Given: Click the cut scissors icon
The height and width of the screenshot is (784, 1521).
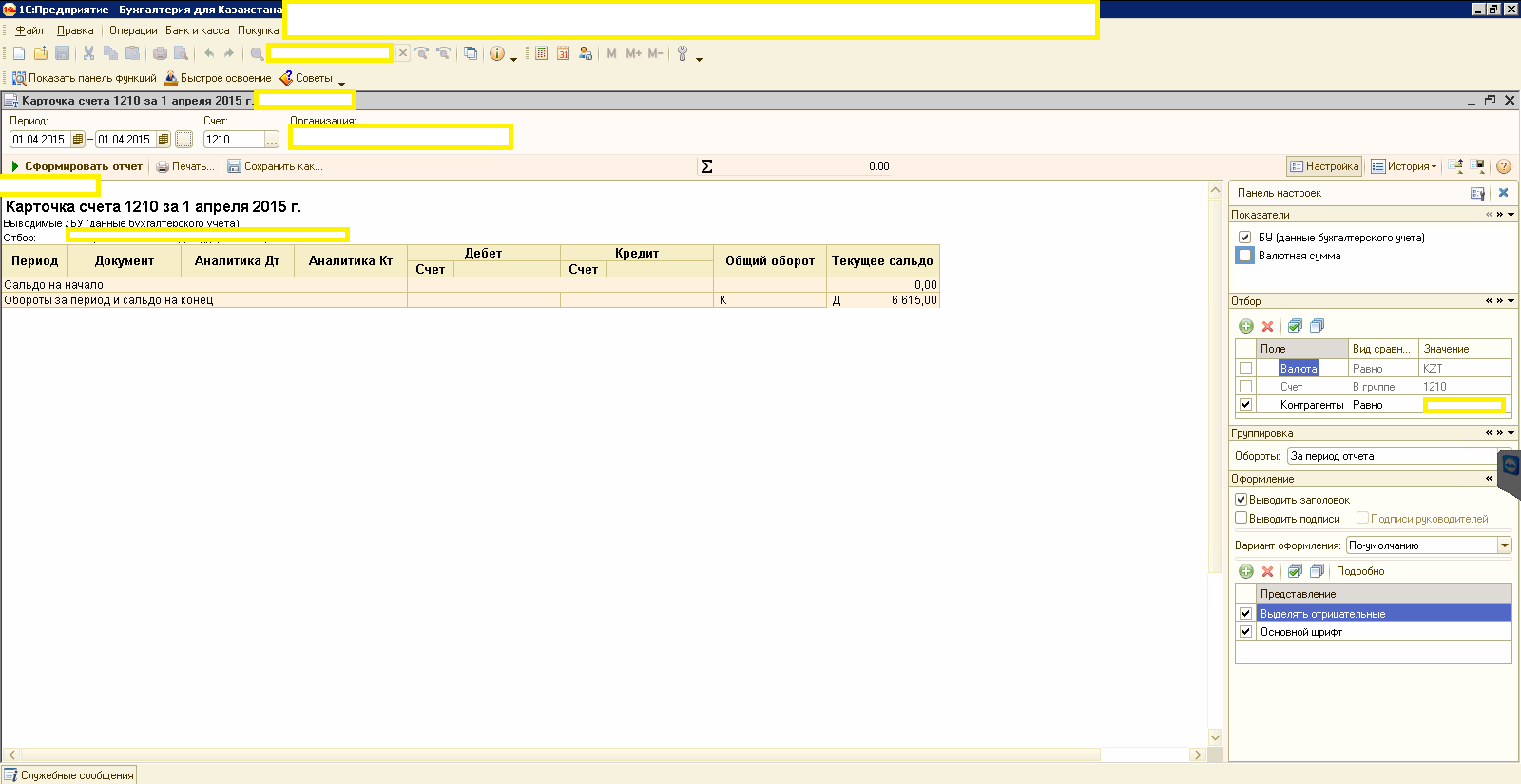Looking at the screenshot, I should [x=88, y=53].
